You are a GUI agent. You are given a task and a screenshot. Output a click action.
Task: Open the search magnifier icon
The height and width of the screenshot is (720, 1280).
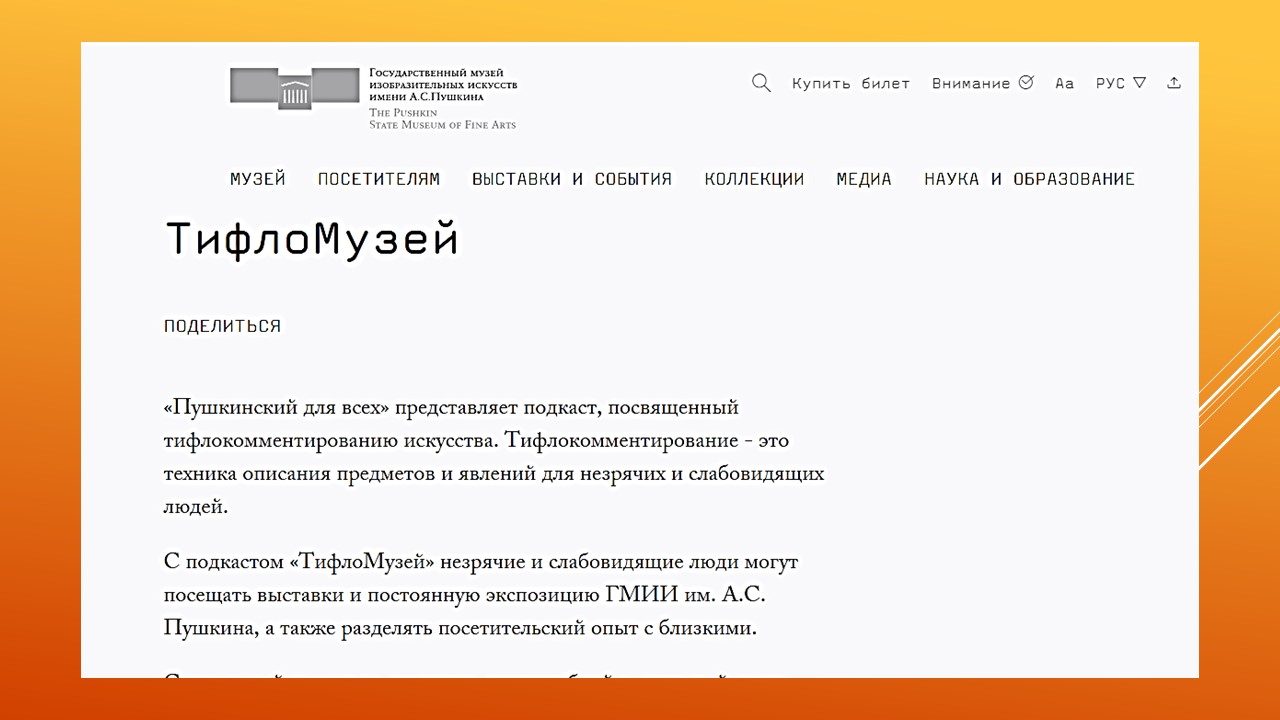click(761, 83)
